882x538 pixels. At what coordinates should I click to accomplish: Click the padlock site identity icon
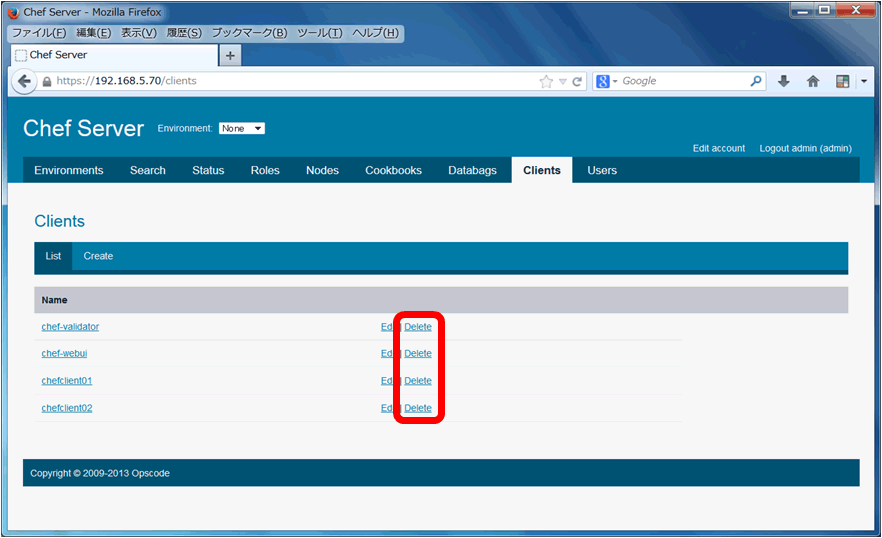[x=47, y=82]
